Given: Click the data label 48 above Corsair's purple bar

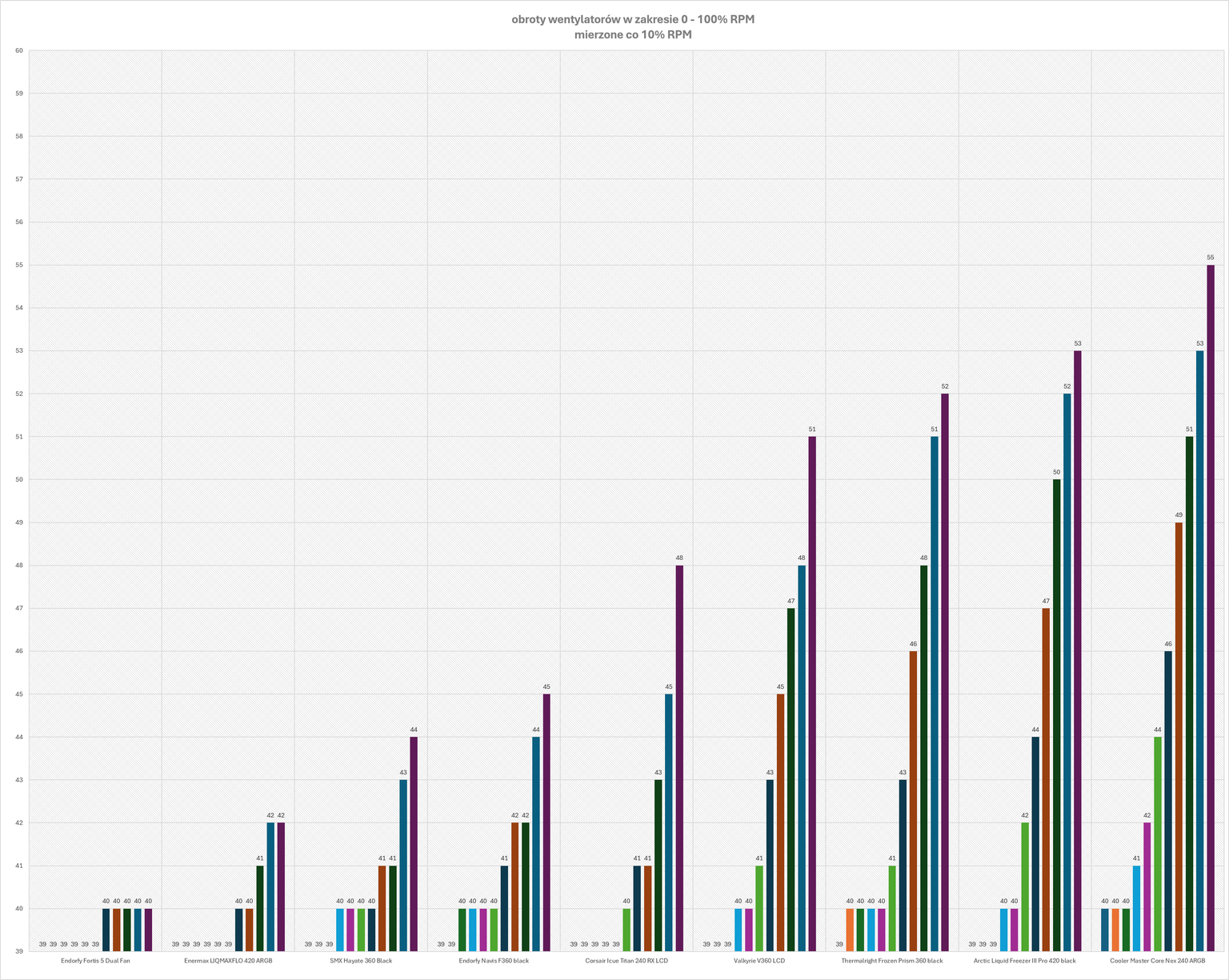Looking at the screenshot, I should coord(679,558).
